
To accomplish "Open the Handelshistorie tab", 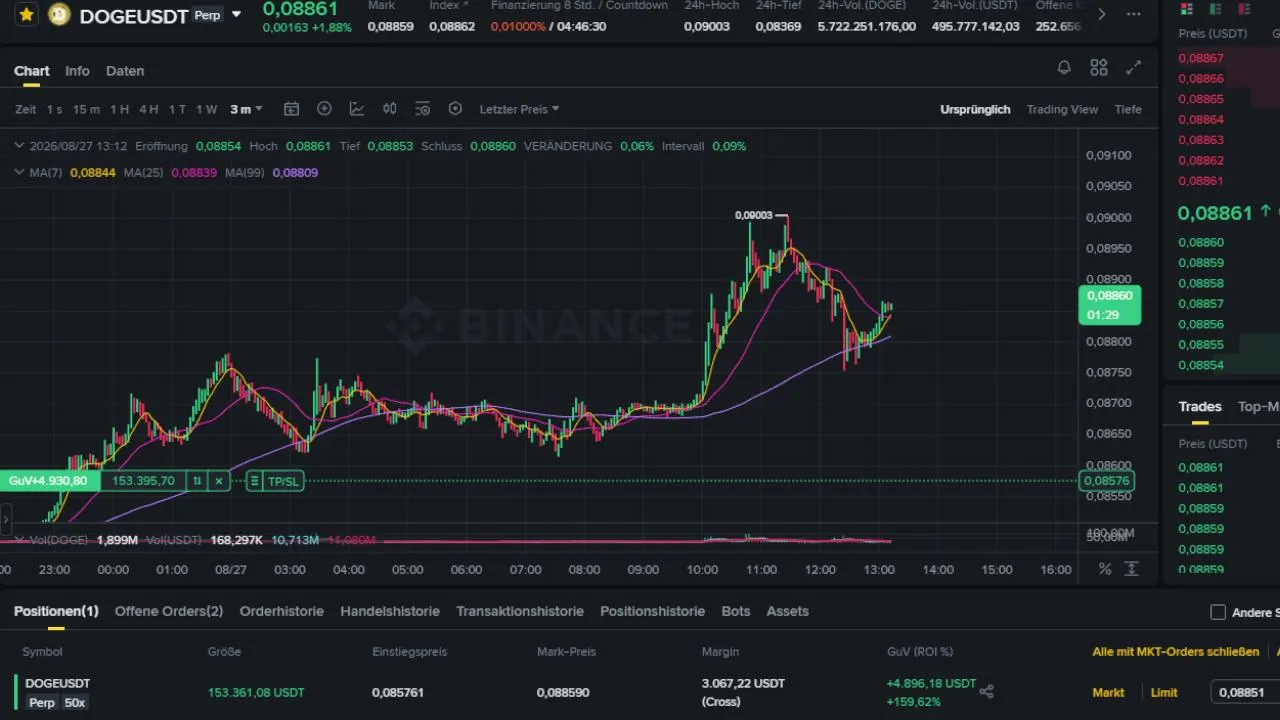I will pyautogui.click(x=390, y=611).
